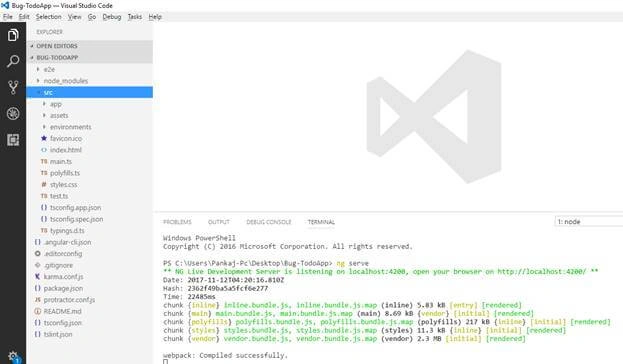Viewport: 623px width, 364px height.
Task: Open the Search view in activity bar
Action: tap(13, 61)
